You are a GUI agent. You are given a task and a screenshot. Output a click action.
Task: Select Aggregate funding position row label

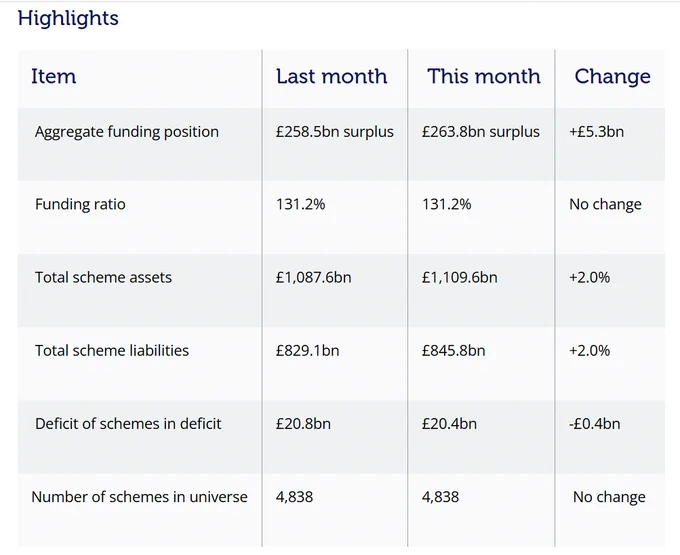point(127,132)
